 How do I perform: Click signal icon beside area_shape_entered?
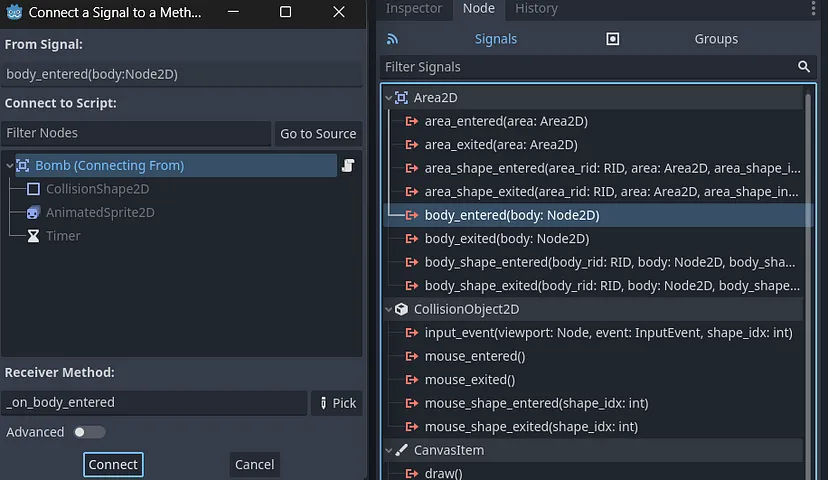pyautogui.click(x=412, y=168)
